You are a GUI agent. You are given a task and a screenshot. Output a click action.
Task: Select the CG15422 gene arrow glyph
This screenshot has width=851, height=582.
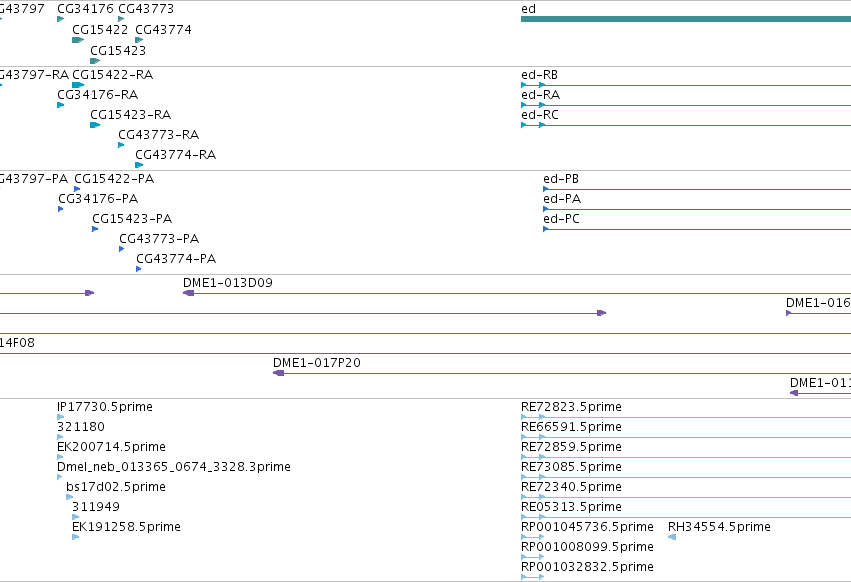tap(78, 40)
